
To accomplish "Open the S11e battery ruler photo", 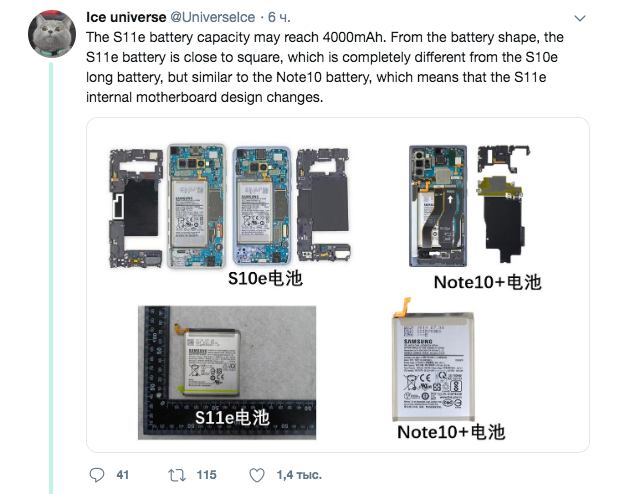I will 227,372.
